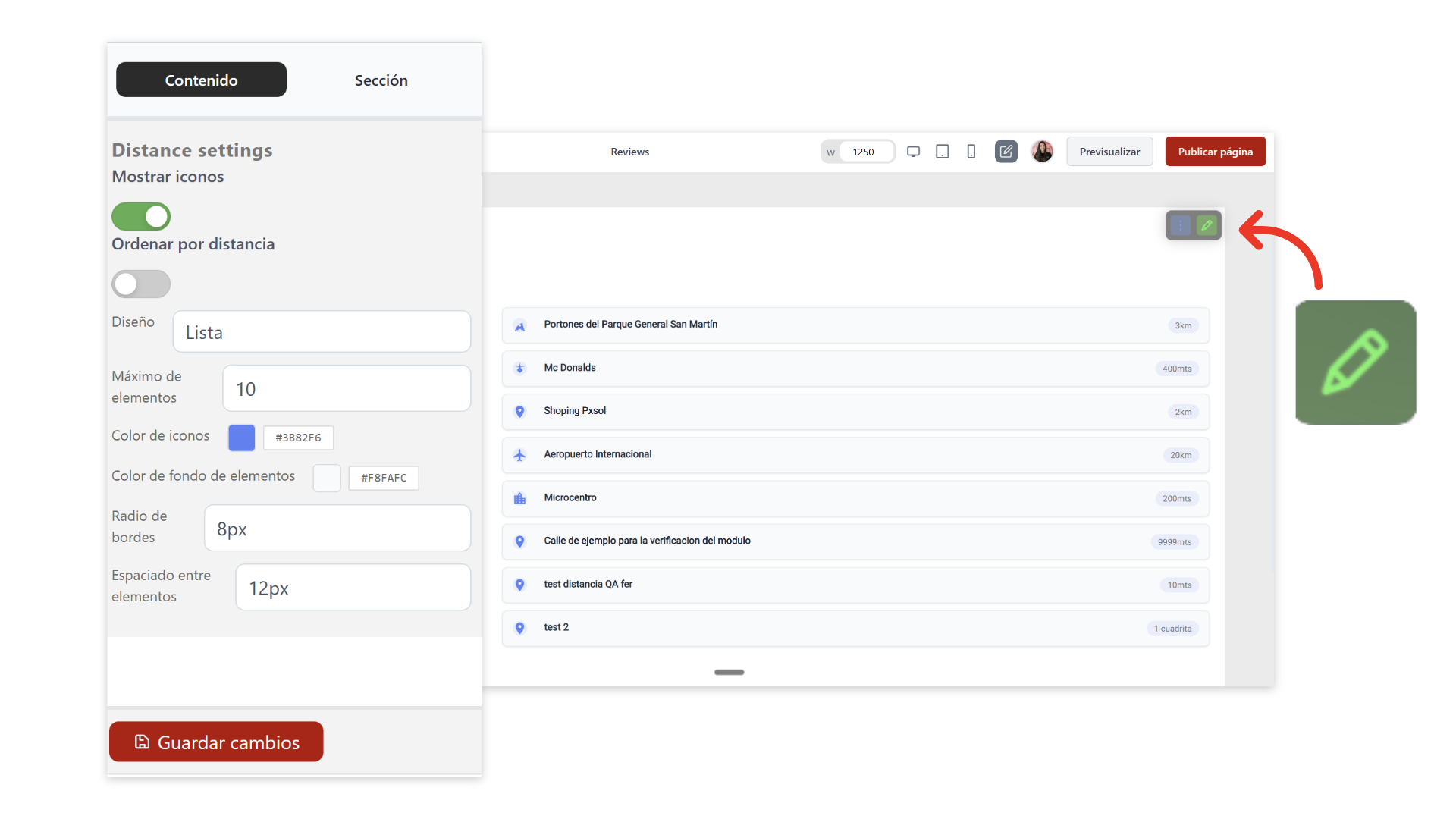Open the Diseño dropdown showing Lista

pyautogui.click(x=322, y=332)
